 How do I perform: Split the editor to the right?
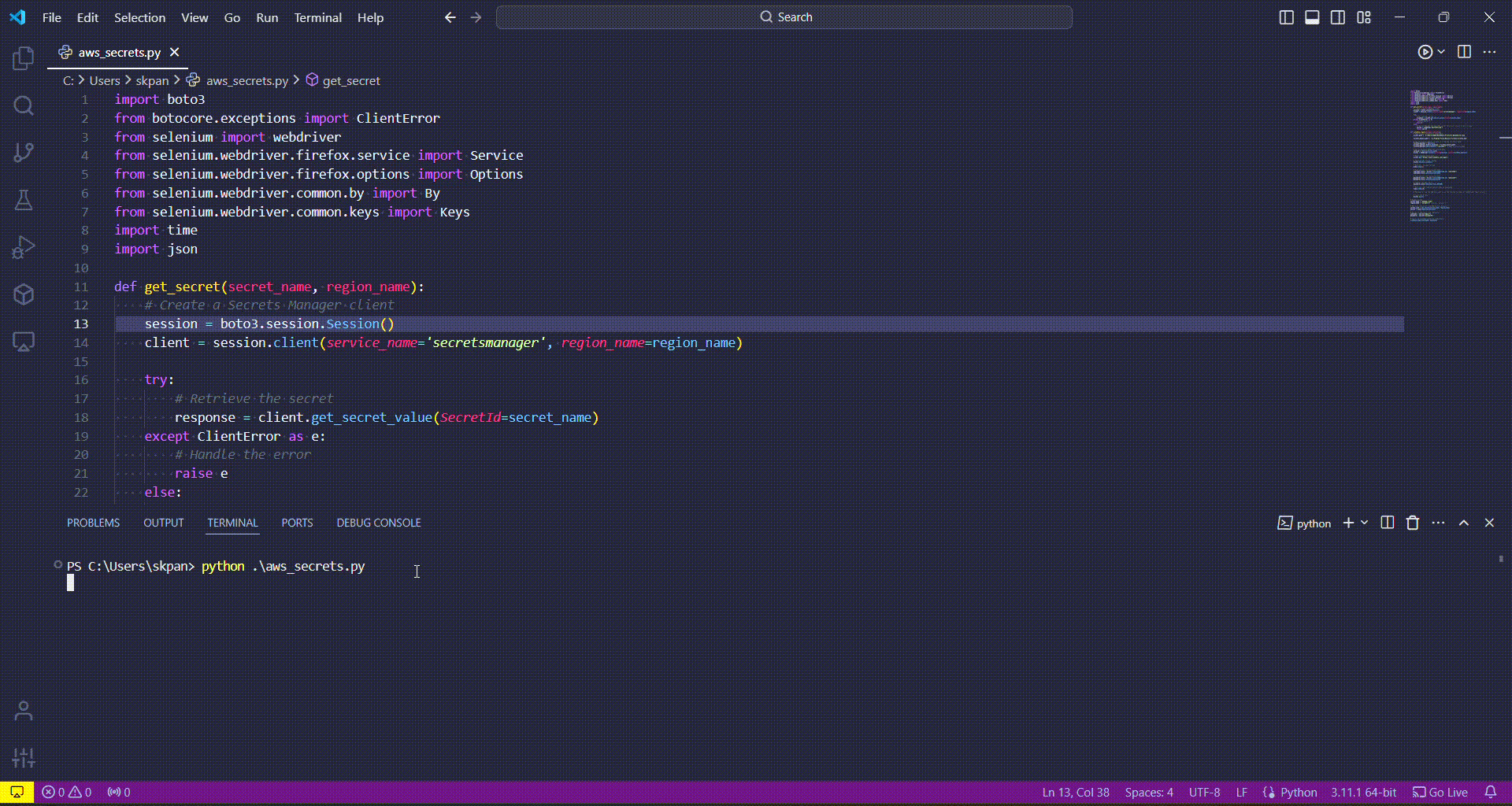pyautogui.click(x=1464, y=52)
